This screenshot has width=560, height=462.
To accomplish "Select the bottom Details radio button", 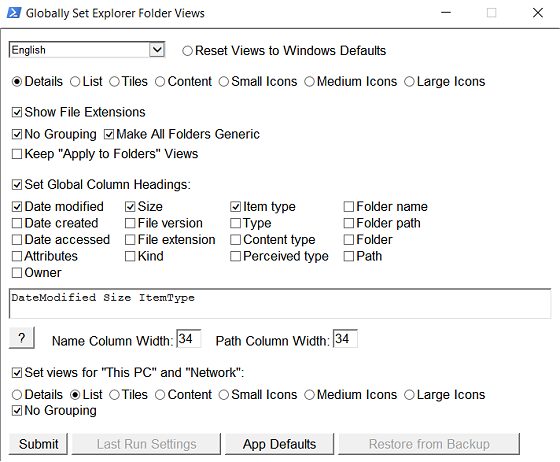I will (x=17, y=395).
